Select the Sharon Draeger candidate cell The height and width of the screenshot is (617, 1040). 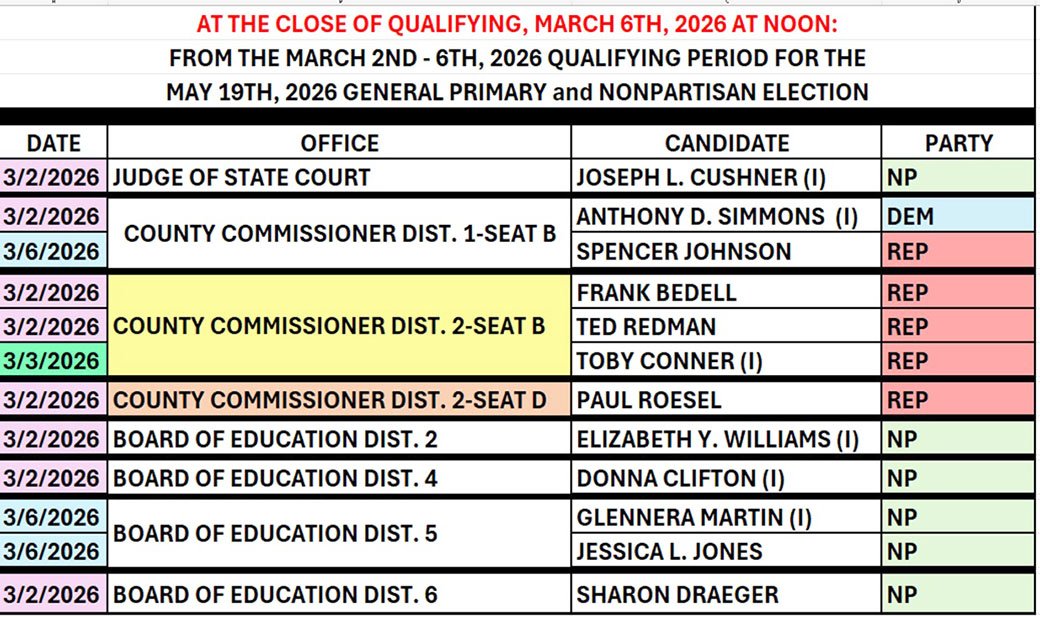tap(726, 594)
